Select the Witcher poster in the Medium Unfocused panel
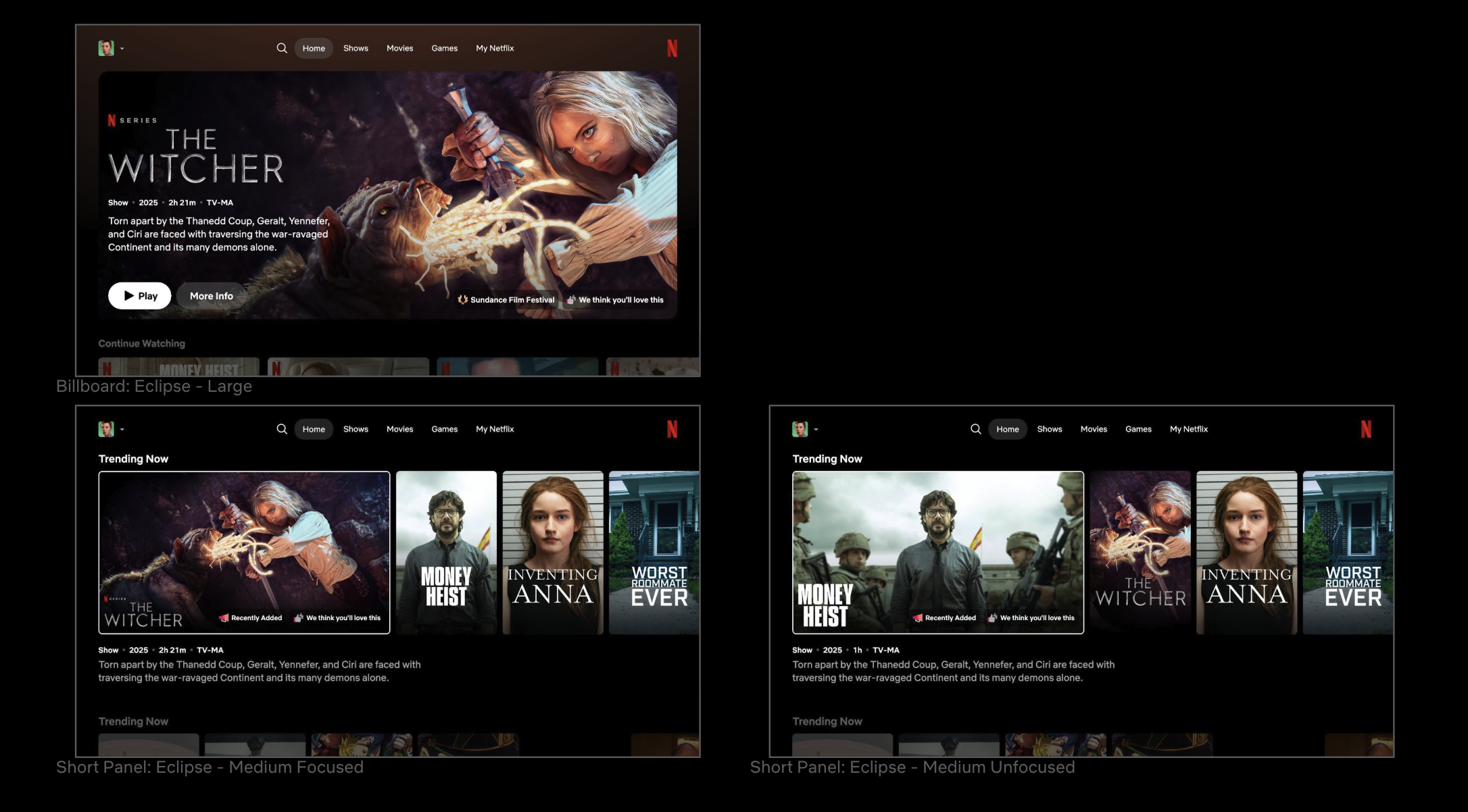 [1140, 553]
